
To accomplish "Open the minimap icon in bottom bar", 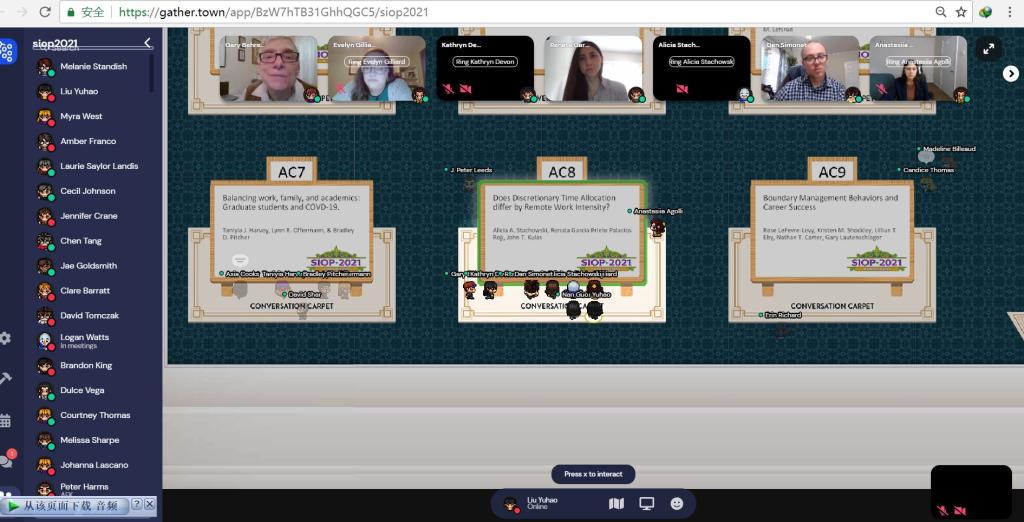I will tap(616, 503).
